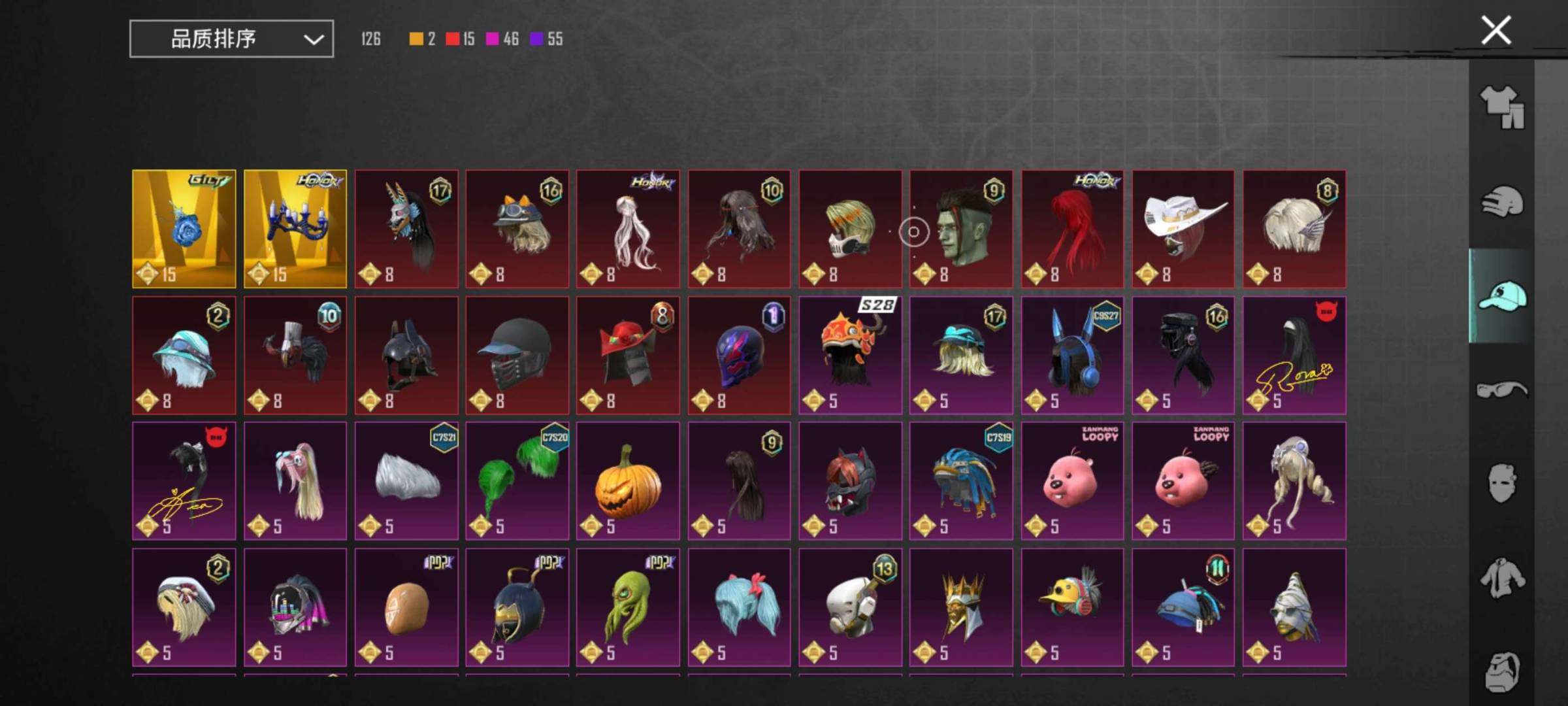Select the blue chandelier Honor headwear

pyautogui.click(x=295, y=229)
